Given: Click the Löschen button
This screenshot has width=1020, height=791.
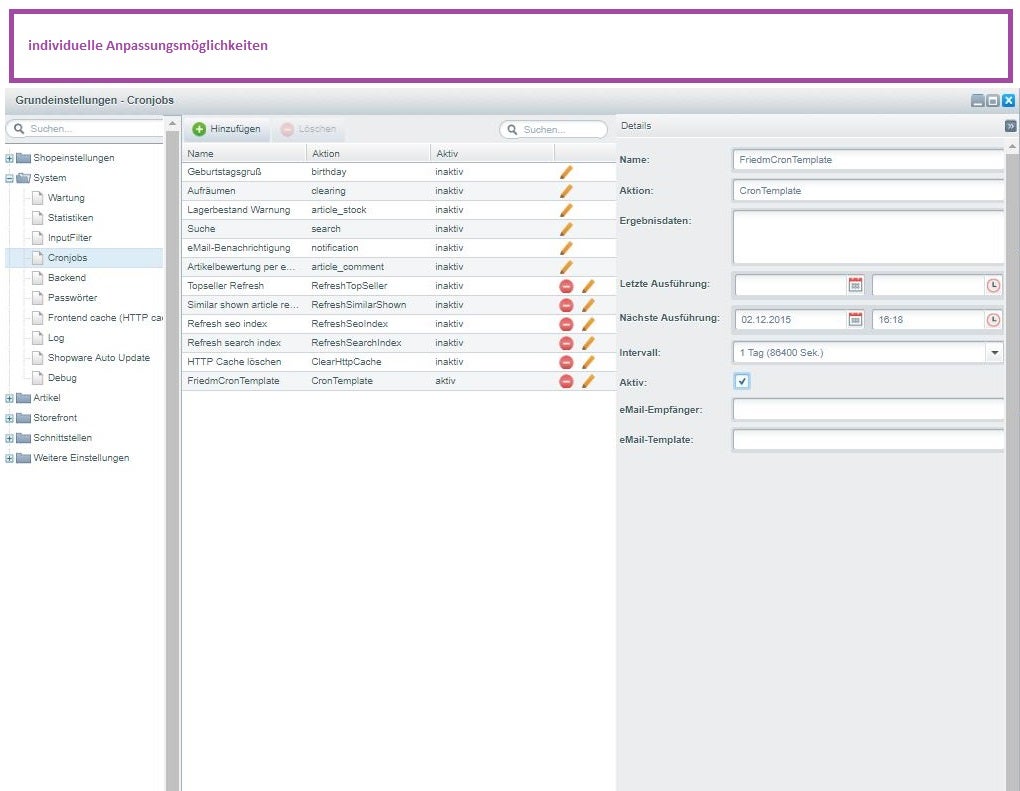Looking at the screenshot, I should (x=308, y=129).
